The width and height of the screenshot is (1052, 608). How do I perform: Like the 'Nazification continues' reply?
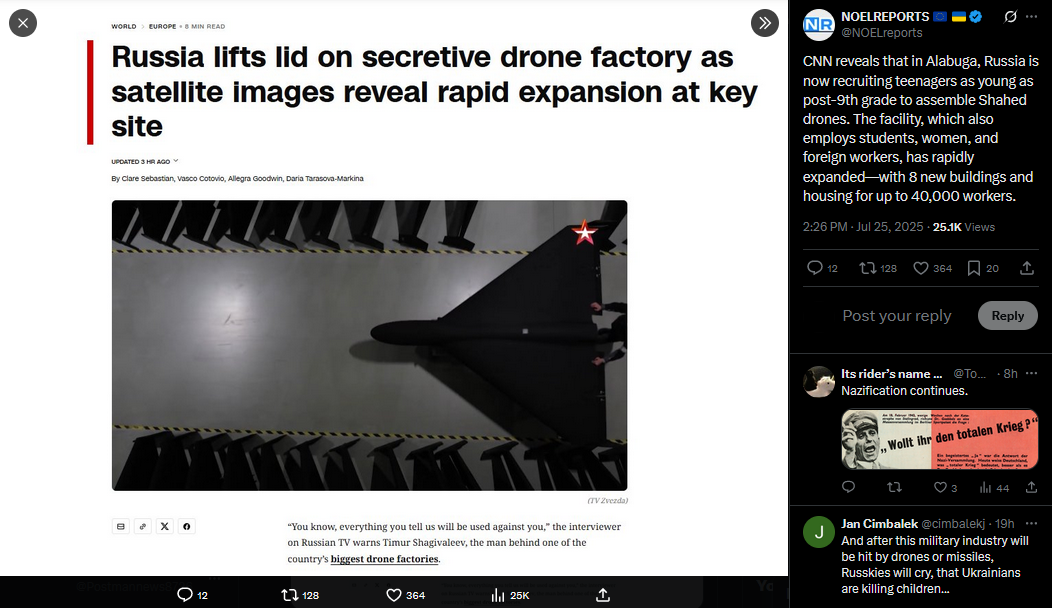pos(945,488)
